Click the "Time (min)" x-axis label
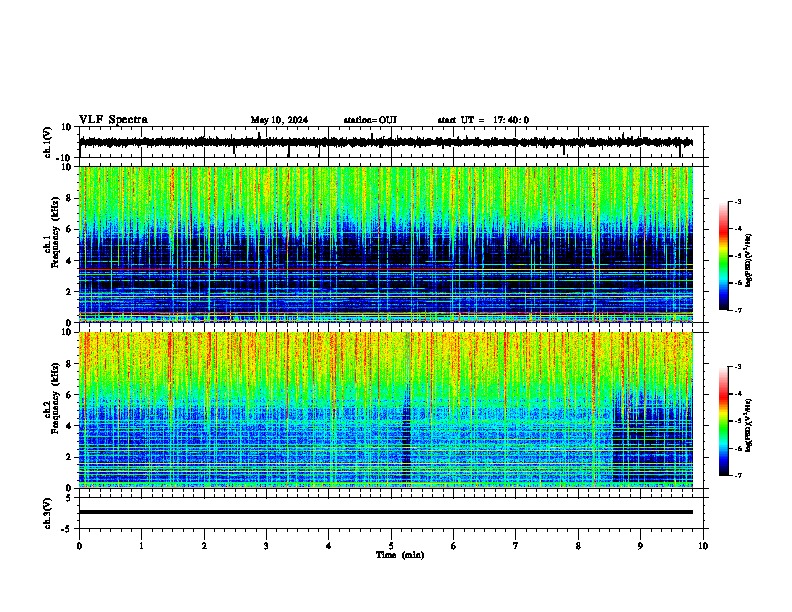 [x=400, y=555]
